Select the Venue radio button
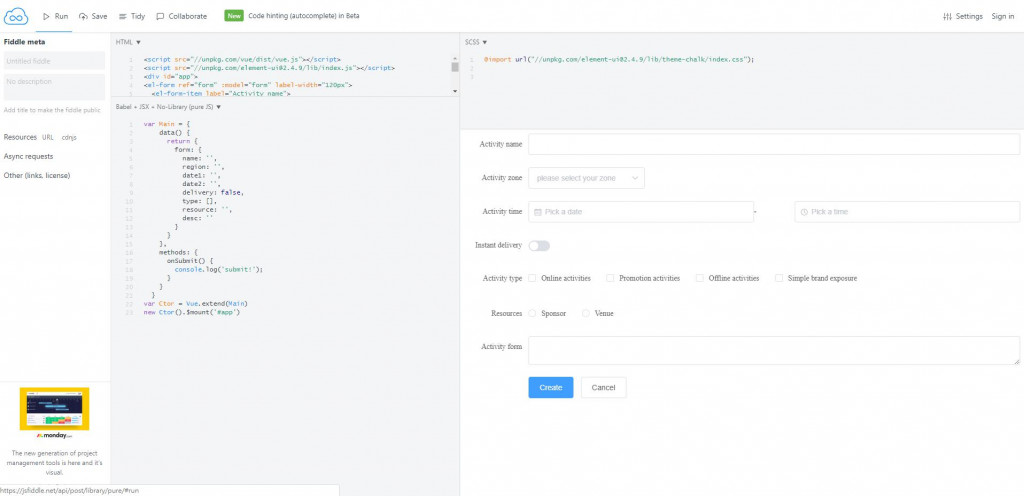Viewport: 1024px width, 496px height. tap(586, 313)
